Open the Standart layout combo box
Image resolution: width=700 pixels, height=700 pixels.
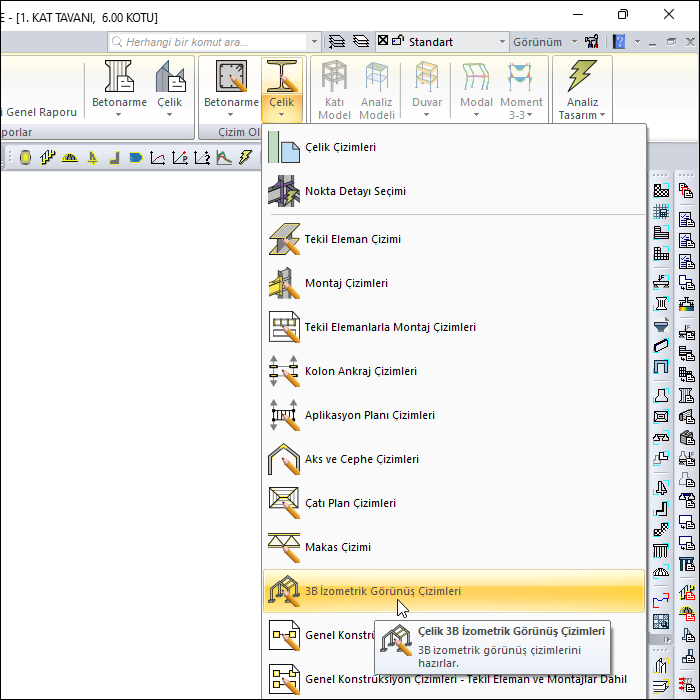[x=442, y=42]
